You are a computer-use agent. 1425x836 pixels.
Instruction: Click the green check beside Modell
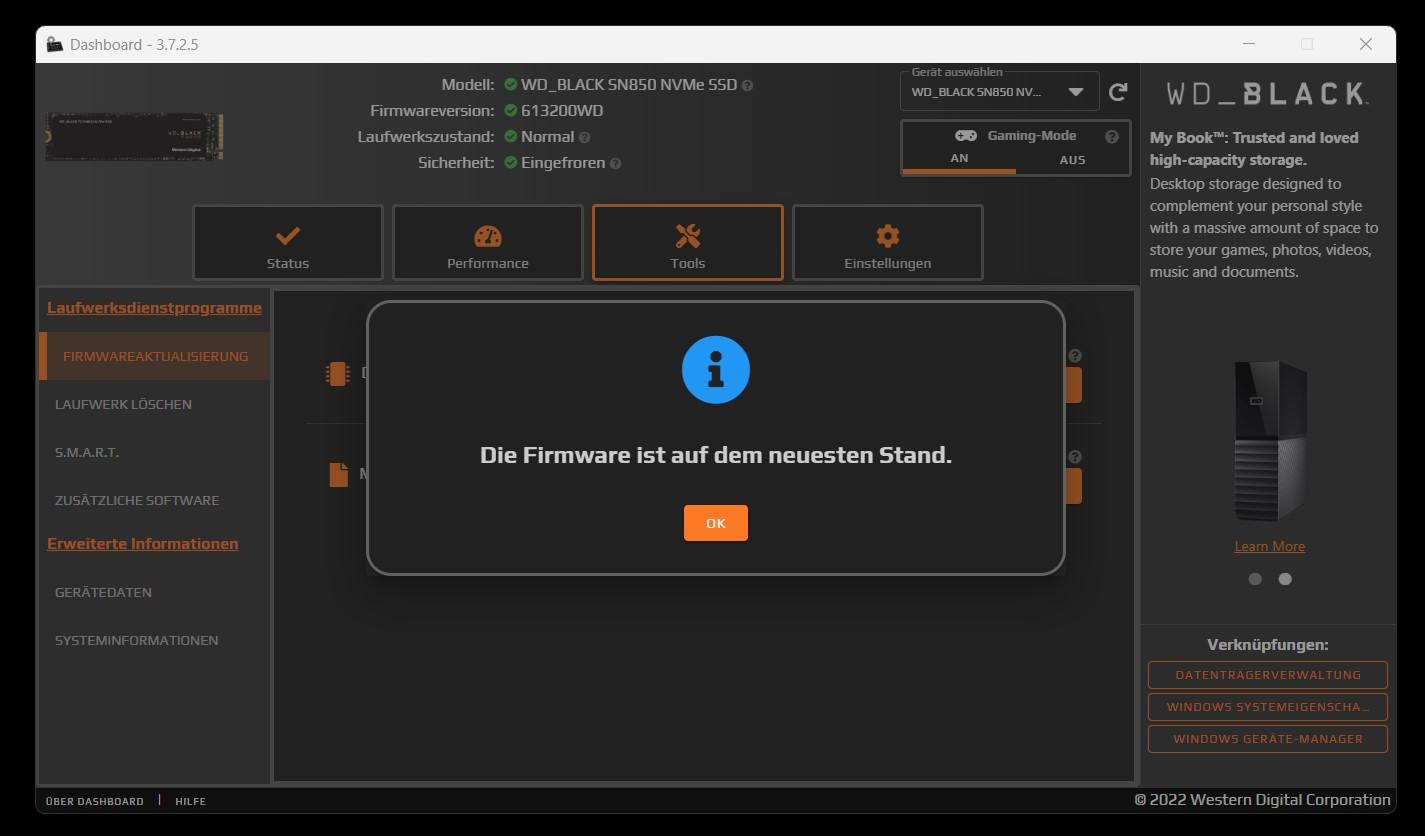pyautogui.click(x=511, y=84)
